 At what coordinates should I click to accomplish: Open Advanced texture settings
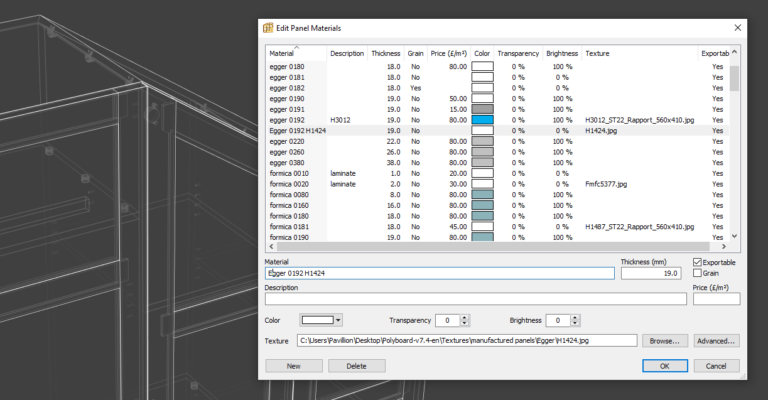coord(714,341)
